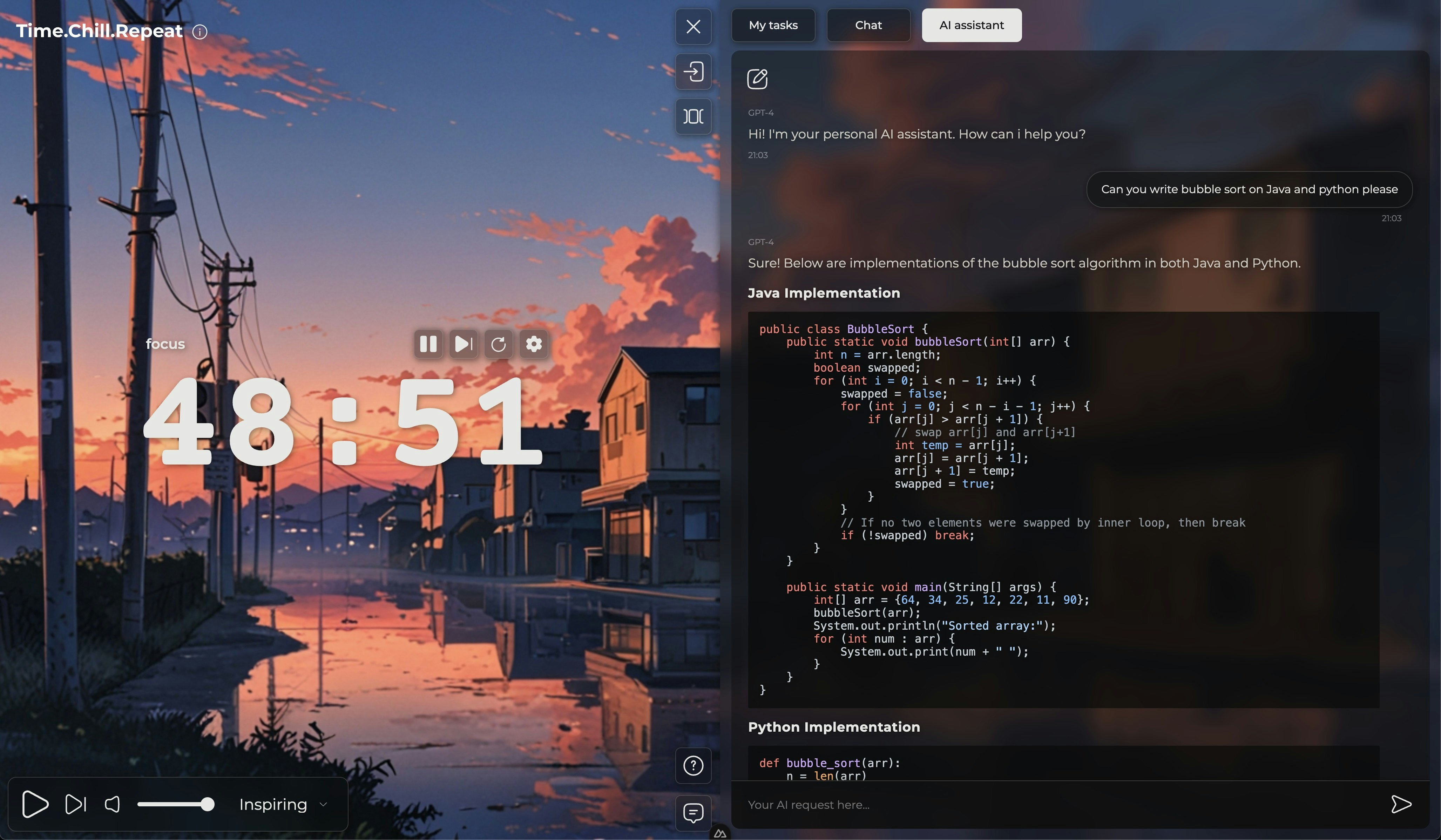1441x840 pixels.
Task: Click the 'Your AI request here' input field
Action: 1058,804
